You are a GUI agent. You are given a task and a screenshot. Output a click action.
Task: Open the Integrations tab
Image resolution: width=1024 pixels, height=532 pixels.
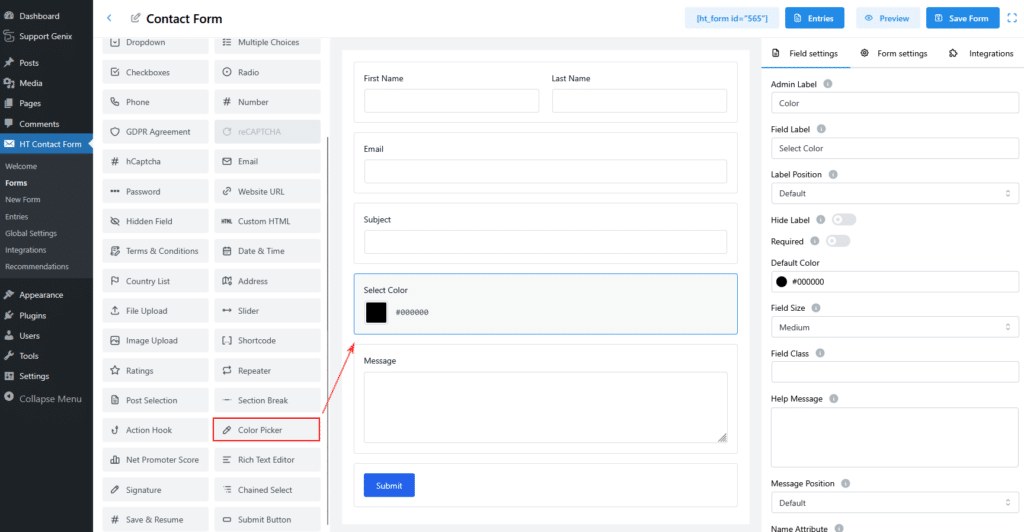982,53
